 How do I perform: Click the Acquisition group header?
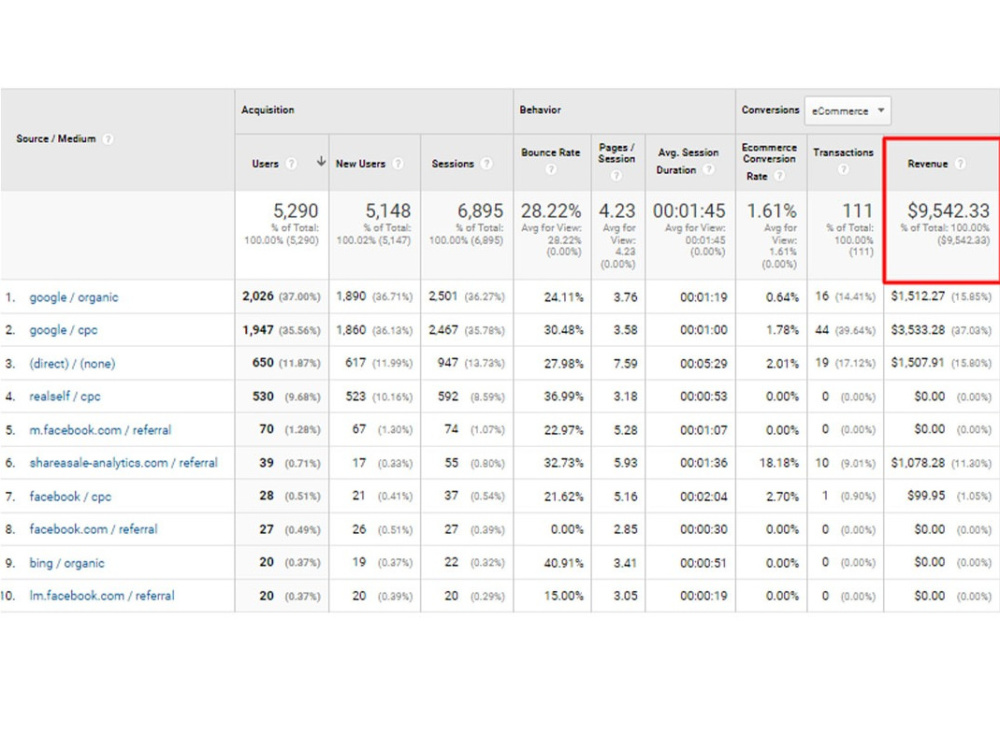[x=267, y=110]
